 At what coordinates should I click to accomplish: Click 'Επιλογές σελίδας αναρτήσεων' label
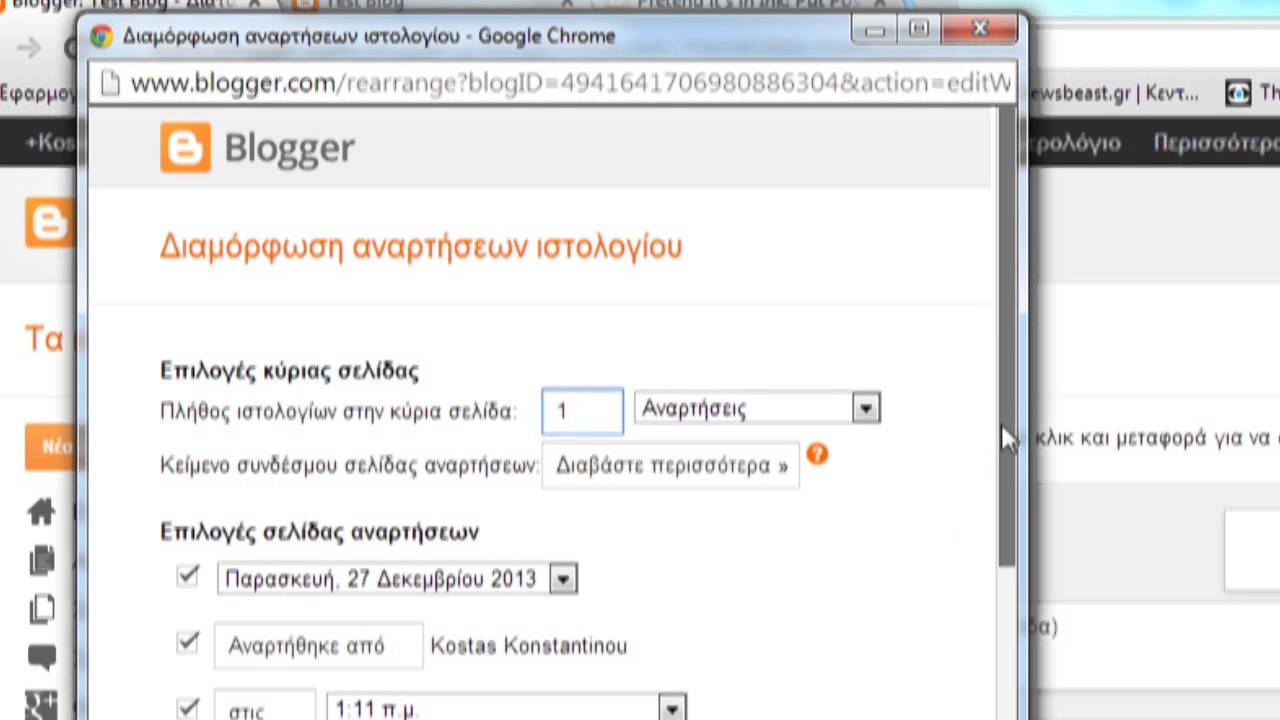coord(320,531)
